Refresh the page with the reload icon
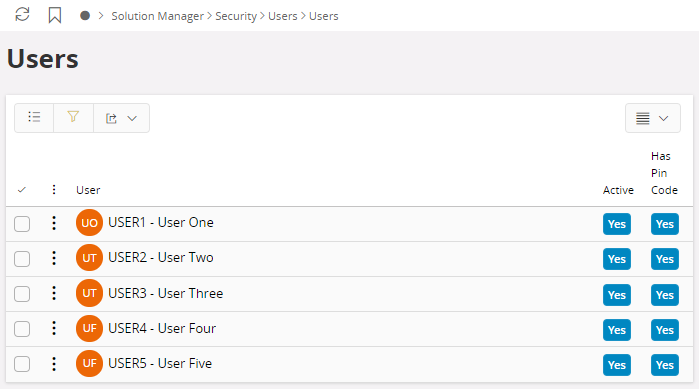This screenshot has height=389, width=699. click(x=22, y=15)
